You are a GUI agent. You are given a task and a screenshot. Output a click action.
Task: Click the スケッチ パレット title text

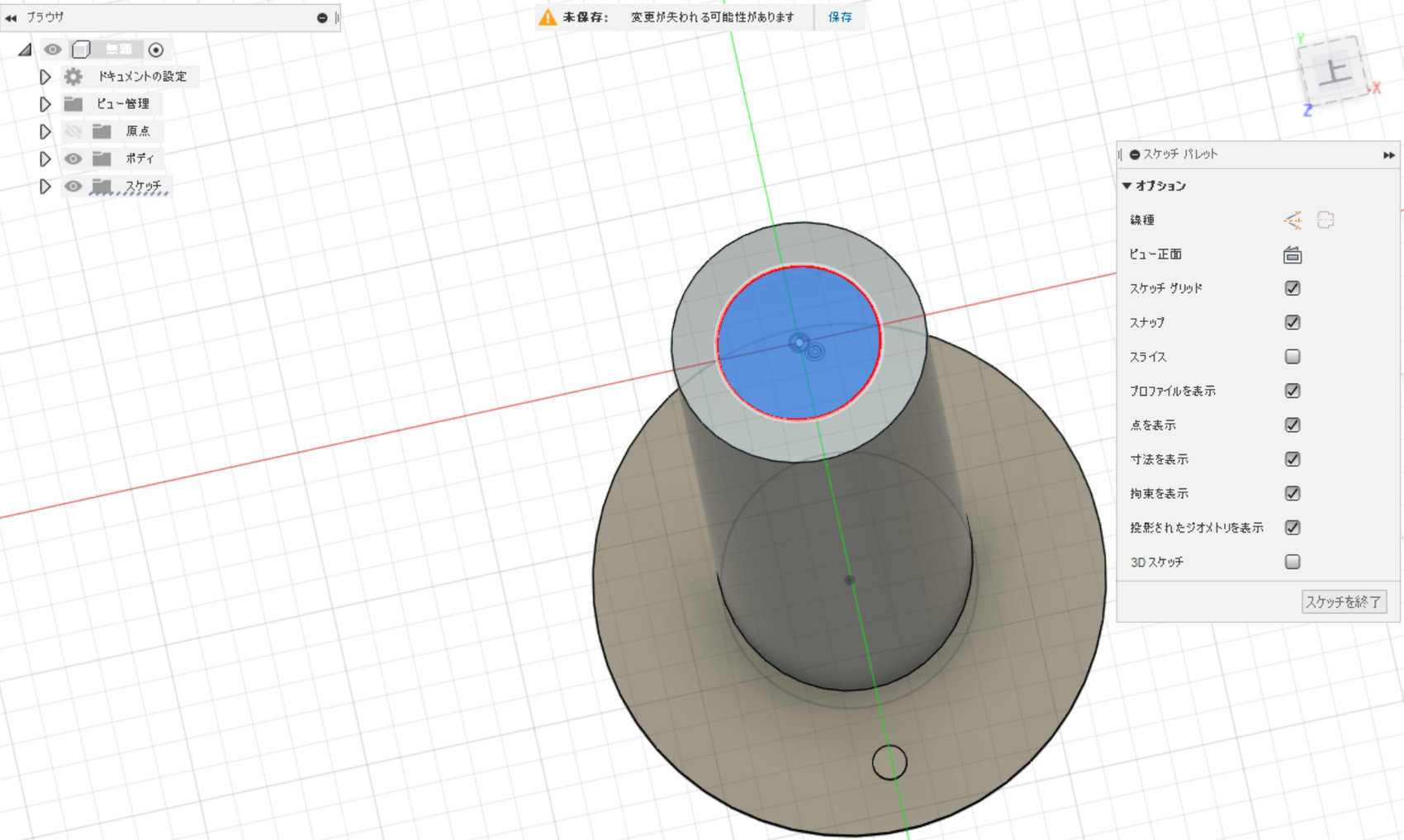[1180, 154]
